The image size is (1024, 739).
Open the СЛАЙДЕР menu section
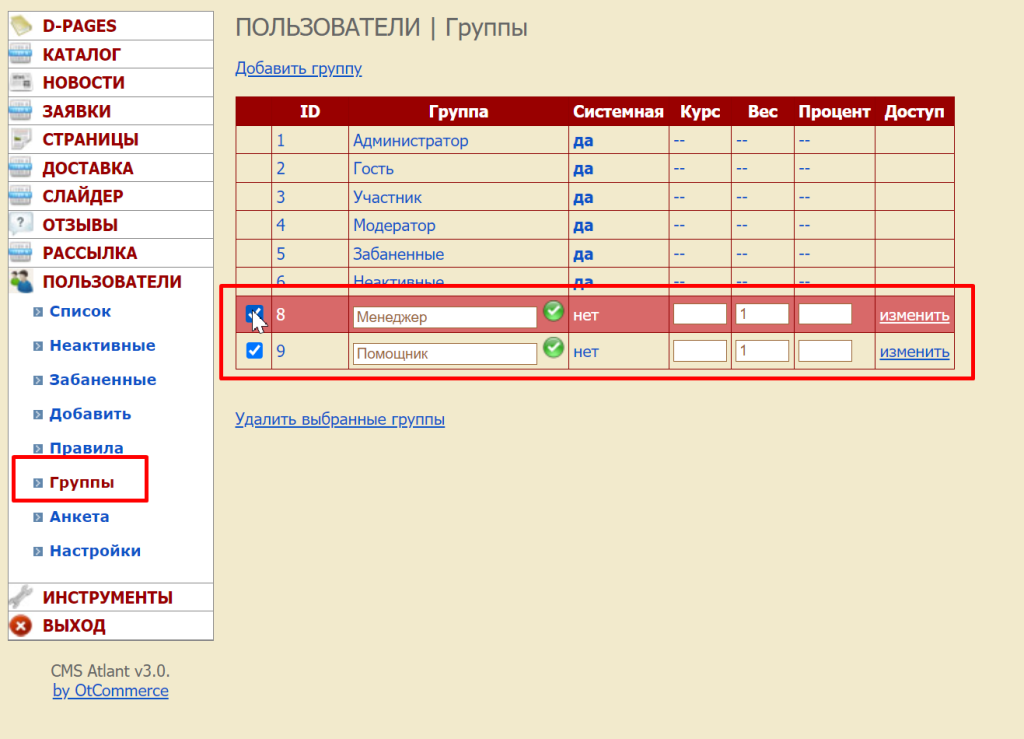click(83, 196)
